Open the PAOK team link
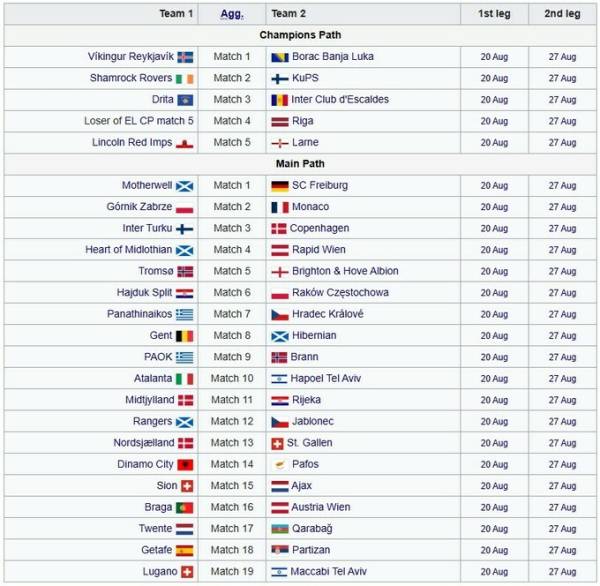Screen dimensions: 600x586 click(158, 357)
